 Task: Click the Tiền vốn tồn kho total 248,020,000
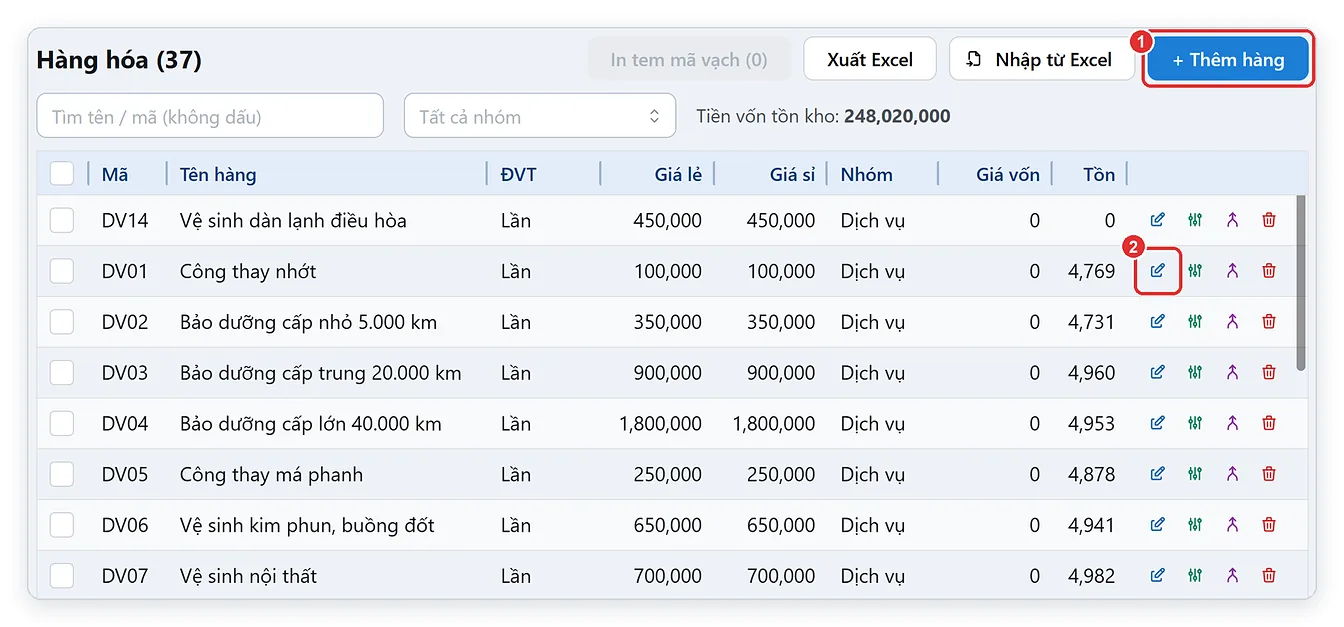(897, 116)
